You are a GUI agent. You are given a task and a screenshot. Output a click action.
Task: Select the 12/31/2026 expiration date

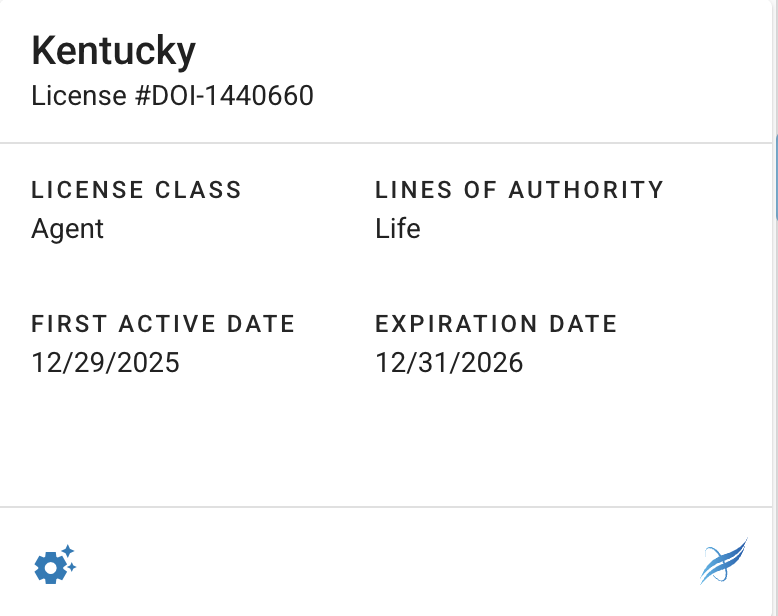tap(449, 362)
